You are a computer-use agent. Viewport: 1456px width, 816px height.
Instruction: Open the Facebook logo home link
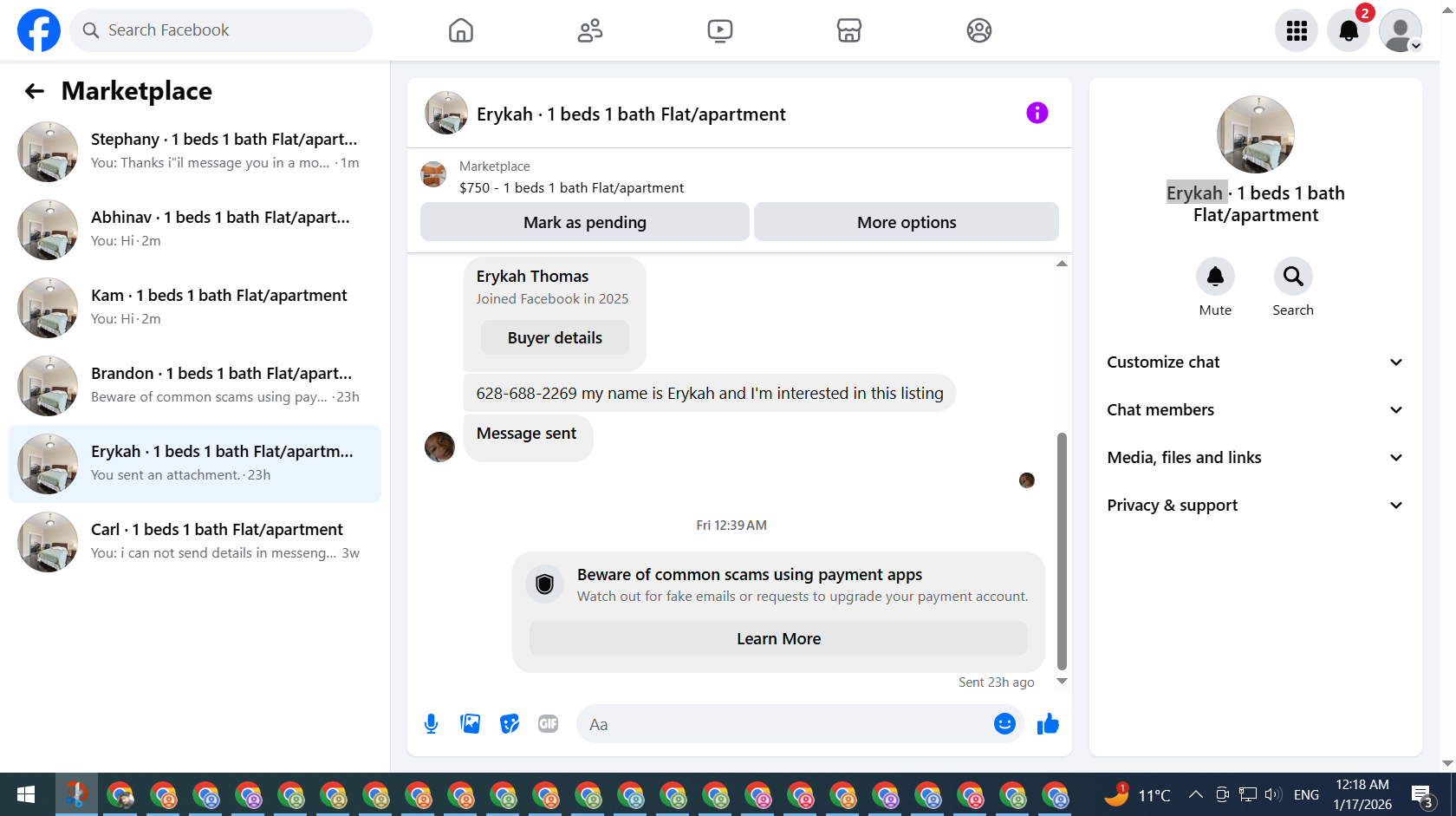point(39,30)
